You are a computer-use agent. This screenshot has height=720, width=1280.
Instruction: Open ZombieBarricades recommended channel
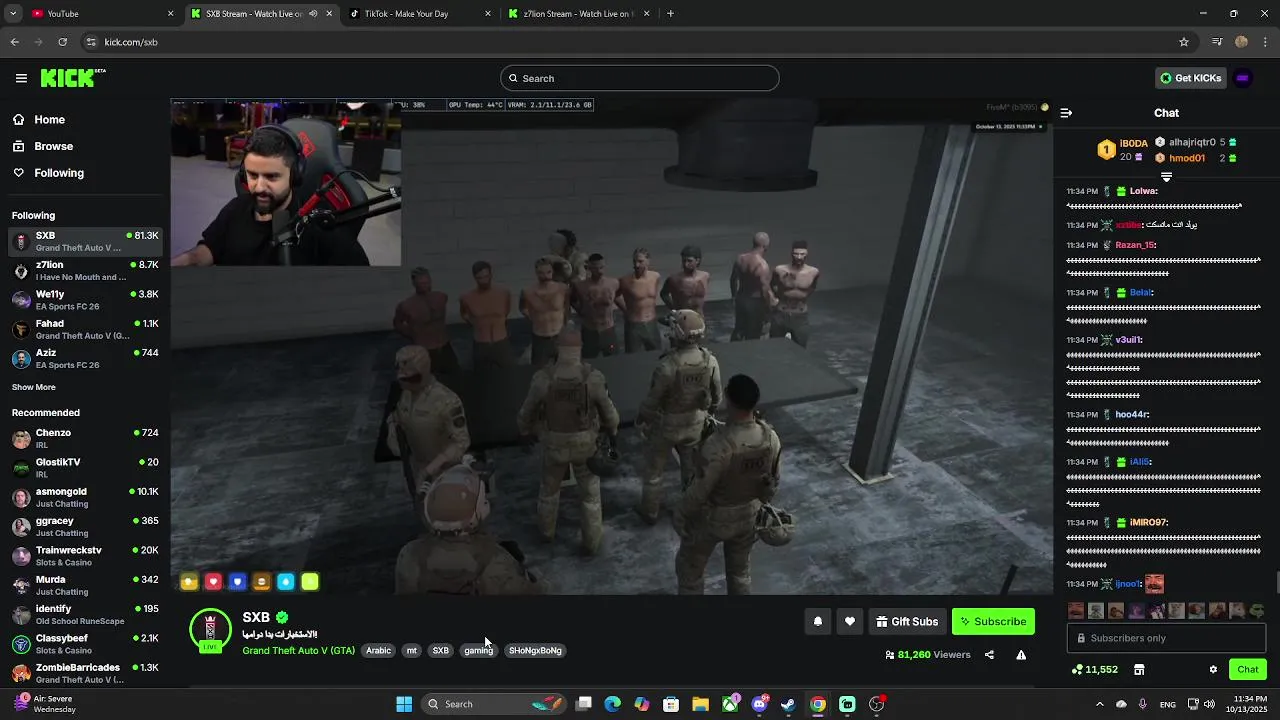[85, 673]
